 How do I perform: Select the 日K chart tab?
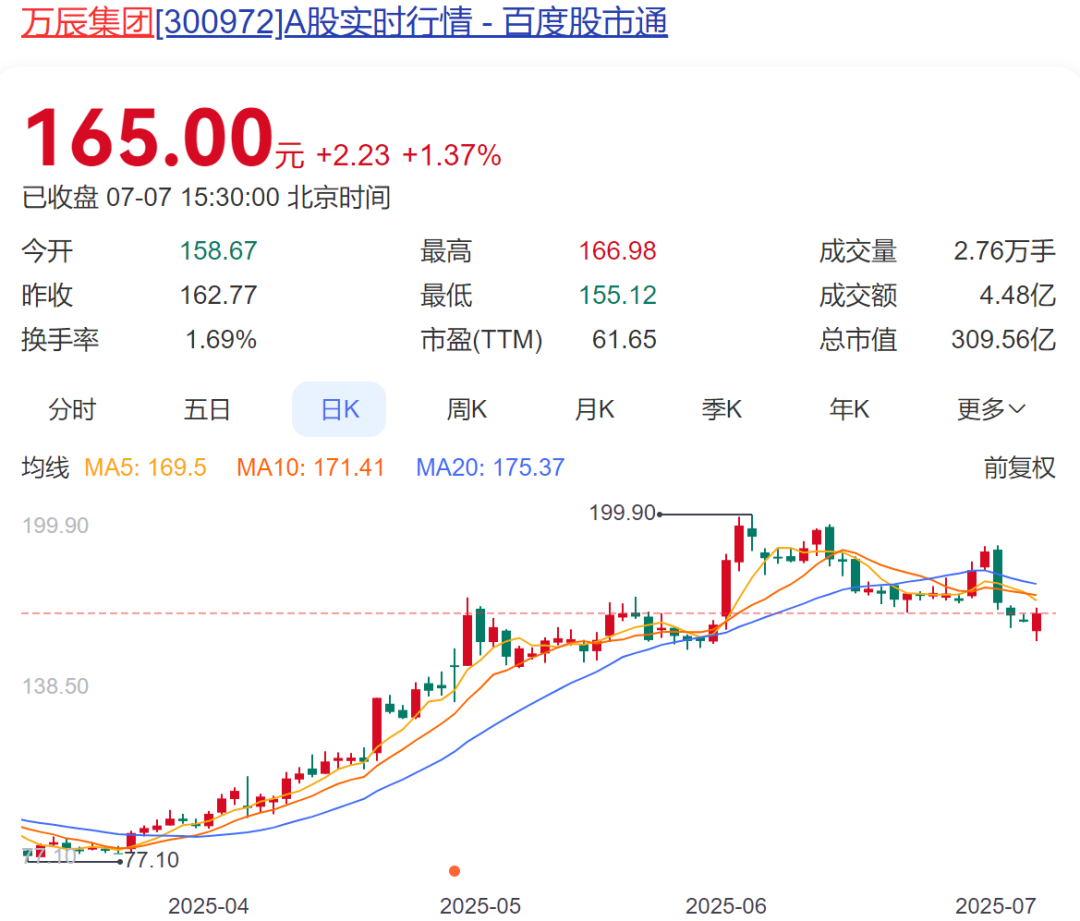click(340, 409)
